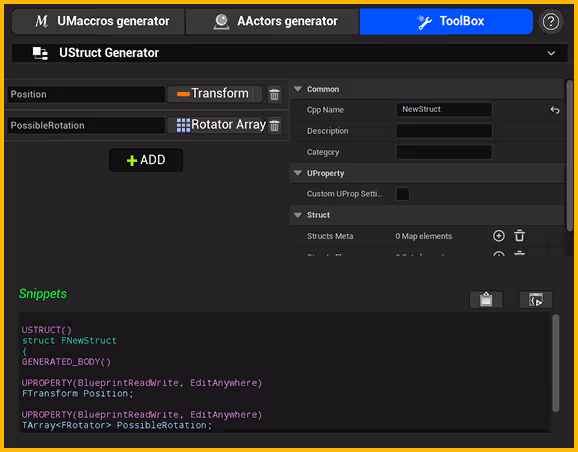Image resolution: width=578 pixels, height=452 pixels.
Task: Select the ToolBox tab
Action: (x=446, y=21)
